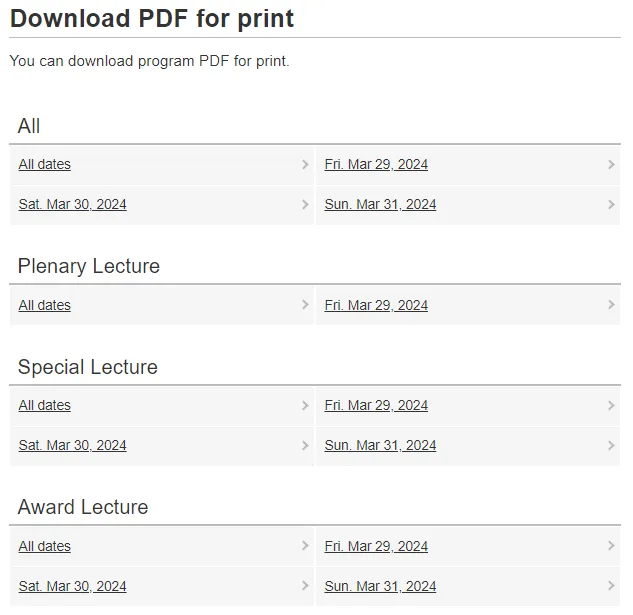
Task: Click chevron beside Fri. Mar 29 in All section
Action: 611,165
